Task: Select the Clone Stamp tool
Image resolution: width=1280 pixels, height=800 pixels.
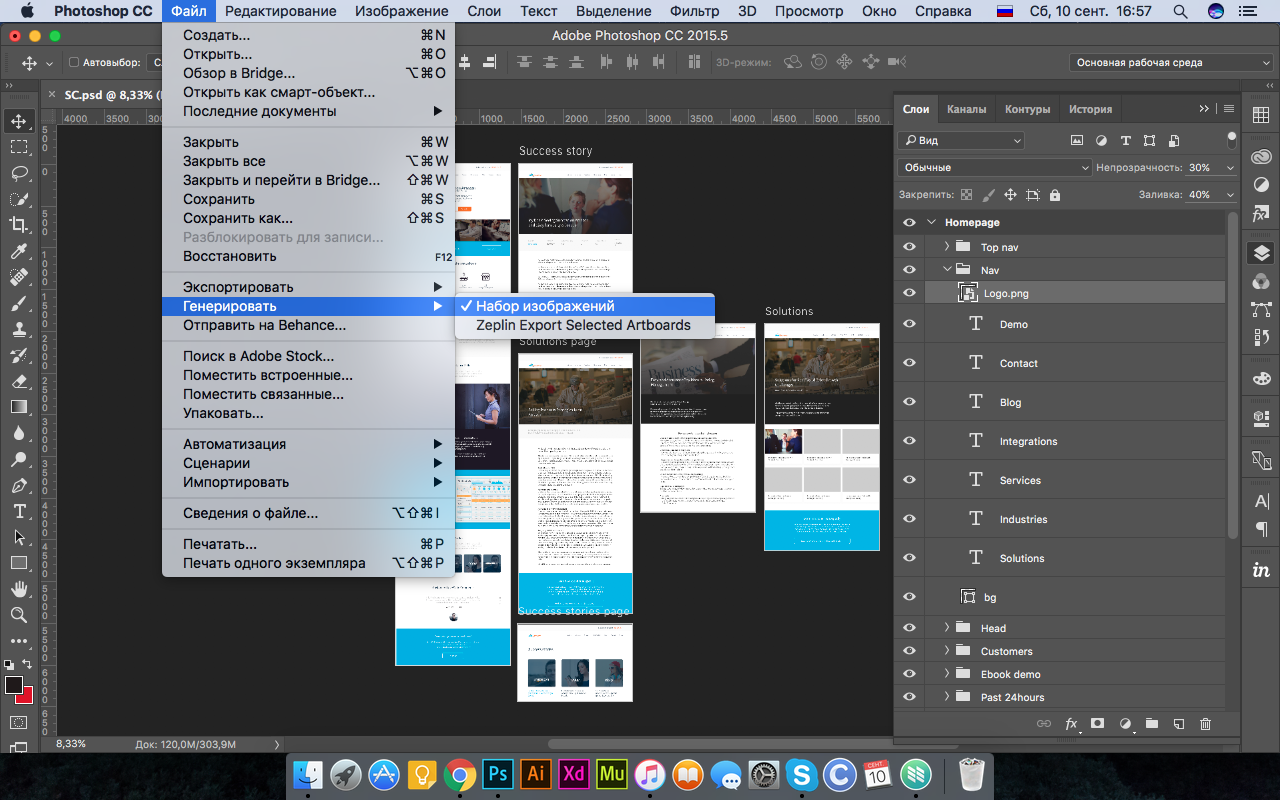Action: tap(18, 329)
